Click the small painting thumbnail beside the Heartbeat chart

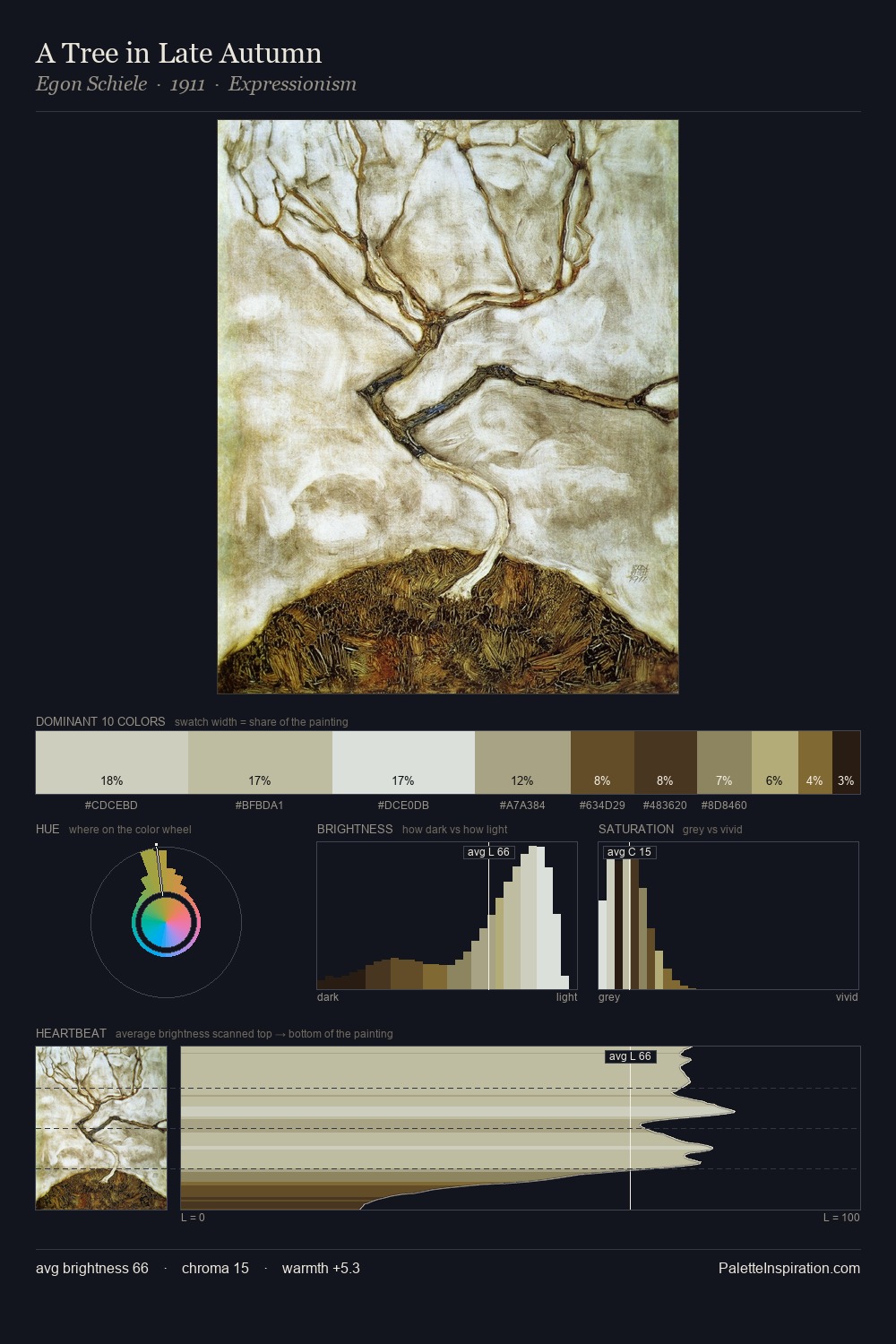[101, 1128]
